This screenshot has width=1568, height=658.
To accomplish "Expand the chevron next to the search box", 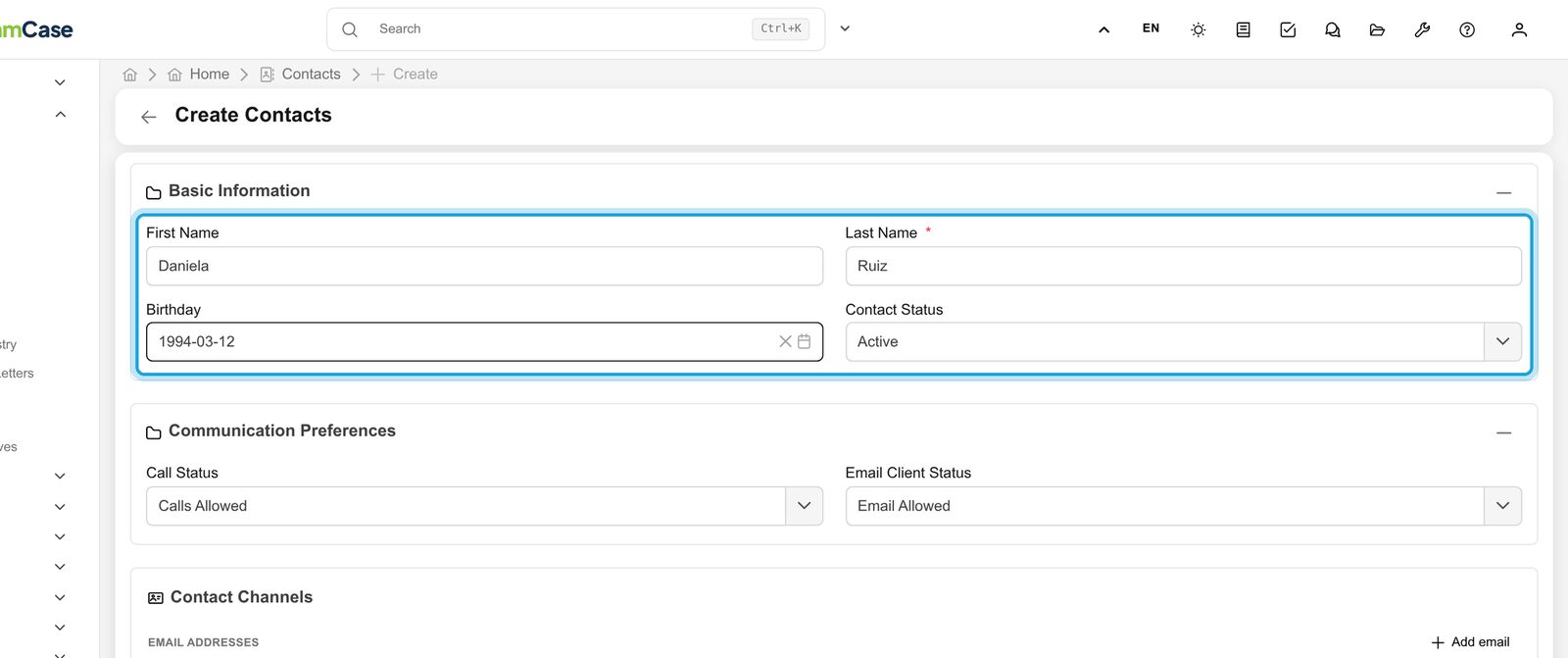I will (845, 28).
